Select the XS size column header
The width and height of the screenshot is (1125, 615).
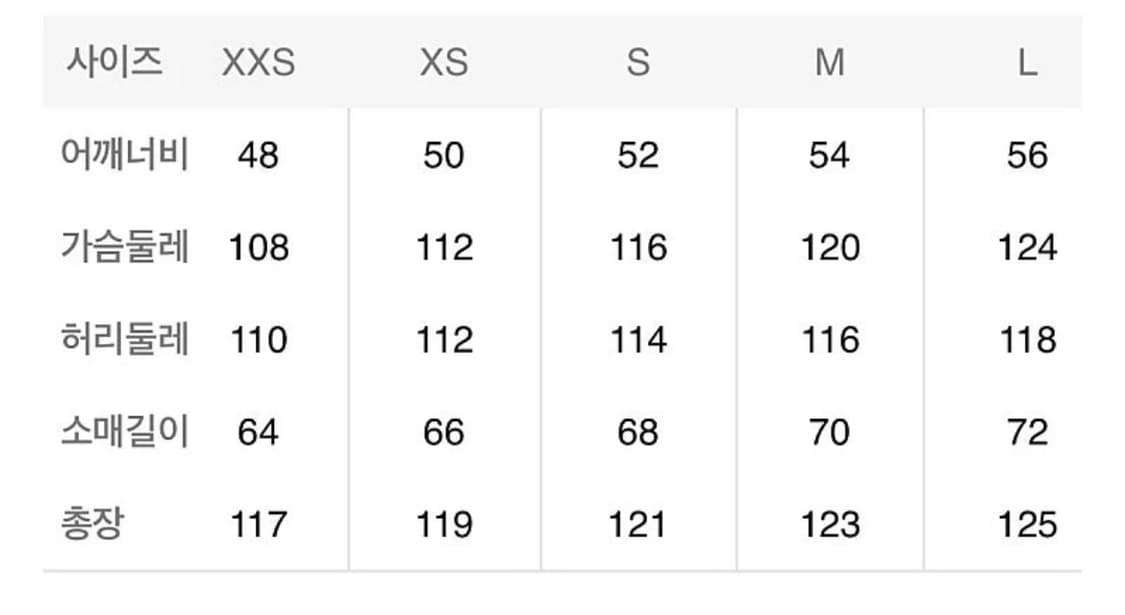tap(443, 63)
